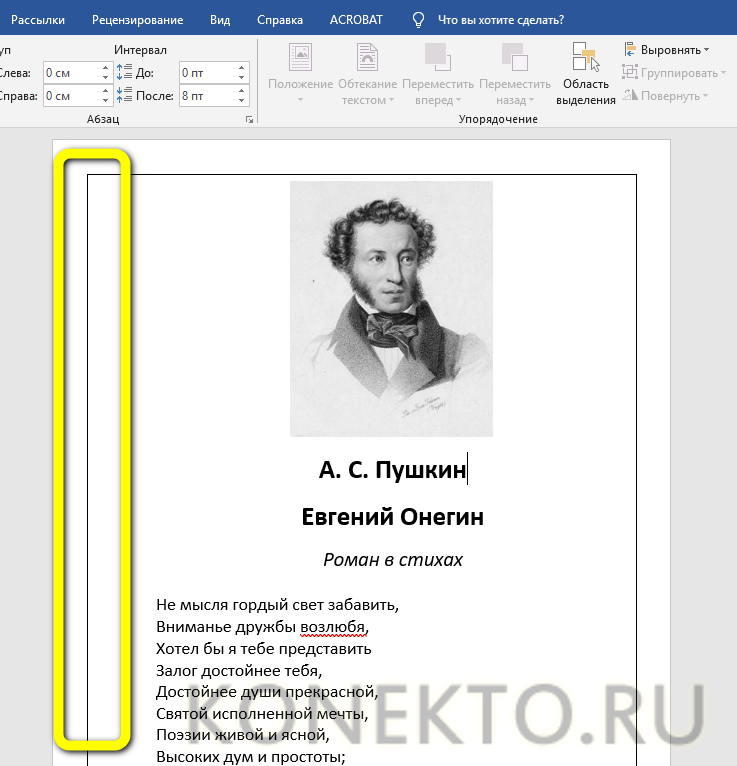Image resolution: width=737 pixels, height=766 pixels.
Task: Click the lightbulb Tell Me icon
Action: click(418, 20)
